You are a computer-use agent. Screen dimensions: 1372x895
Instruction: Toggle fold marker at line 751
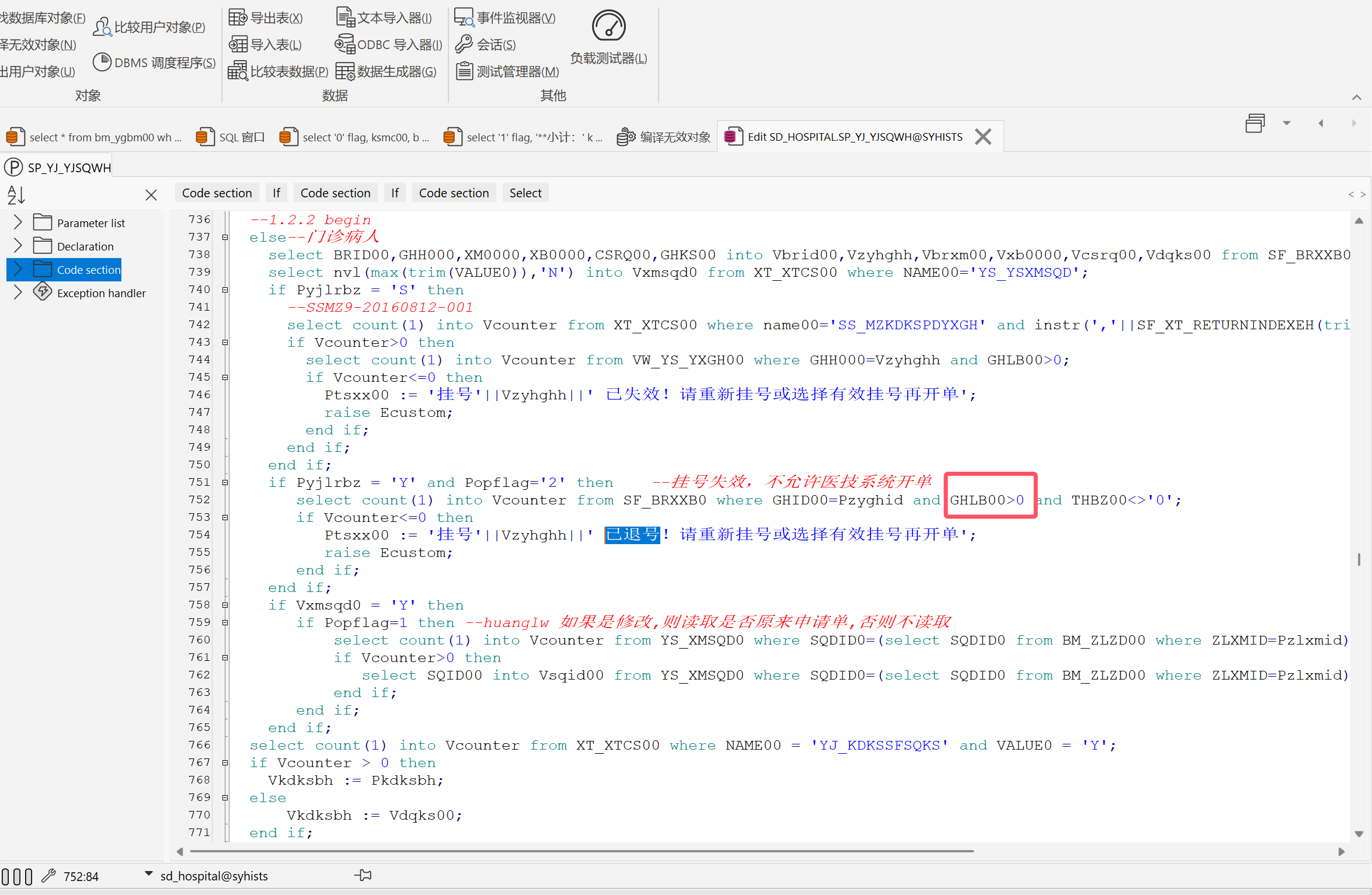[225, 483]
